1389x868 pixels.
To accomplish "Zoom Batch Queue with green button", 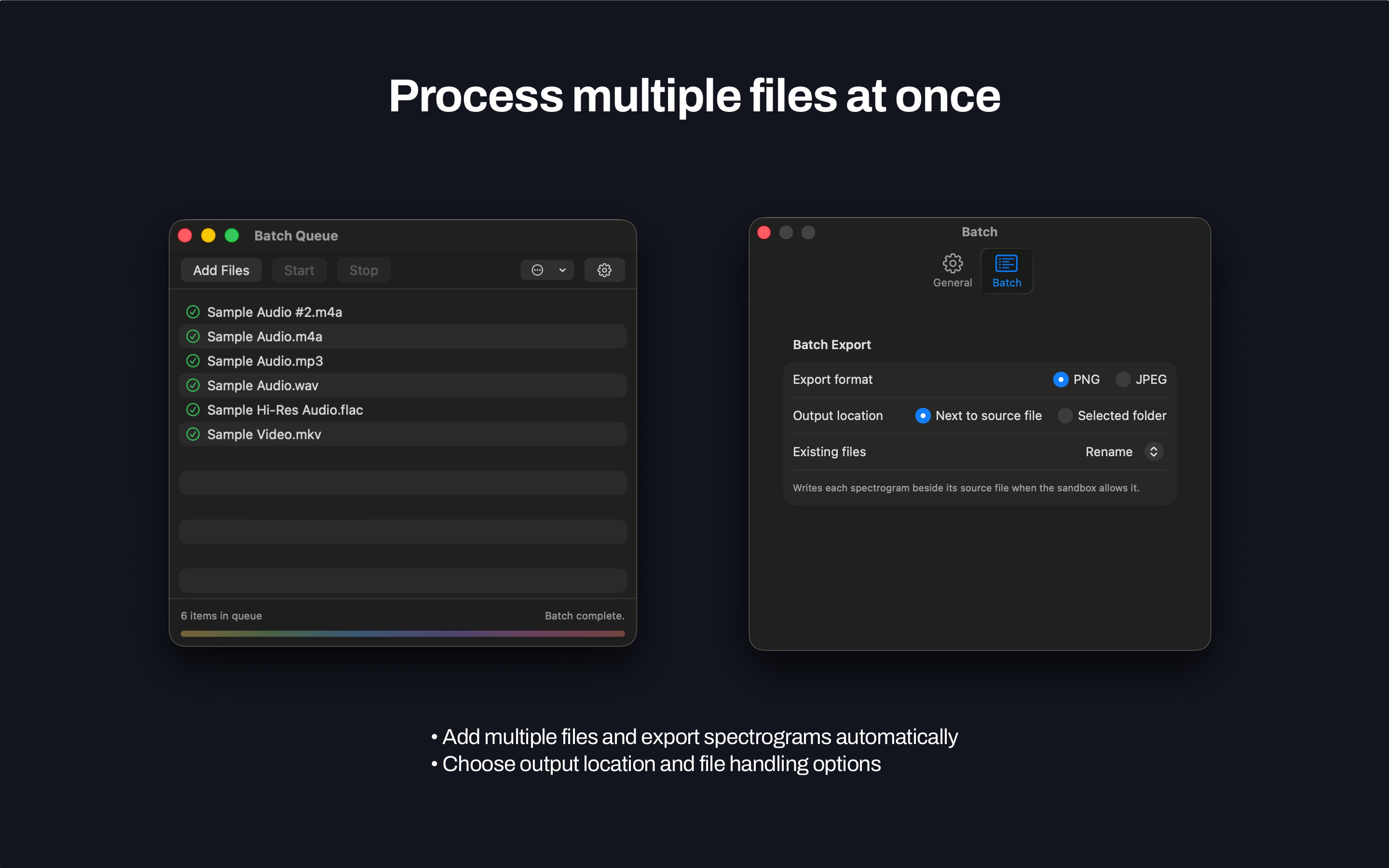I will 232,235.
